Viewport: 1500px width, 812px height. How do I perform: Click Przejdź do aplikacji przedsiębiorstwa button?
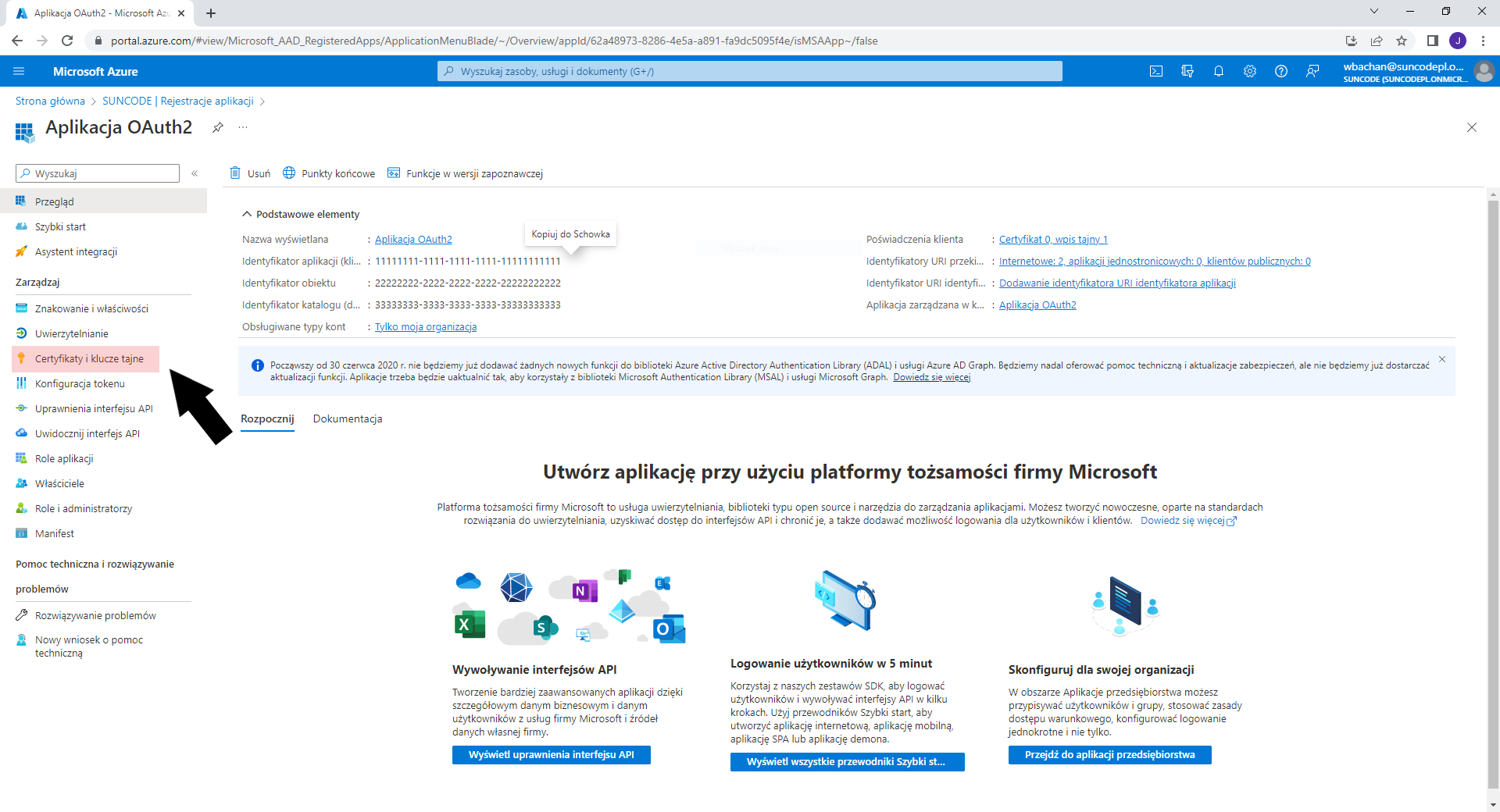point(1110,755)
